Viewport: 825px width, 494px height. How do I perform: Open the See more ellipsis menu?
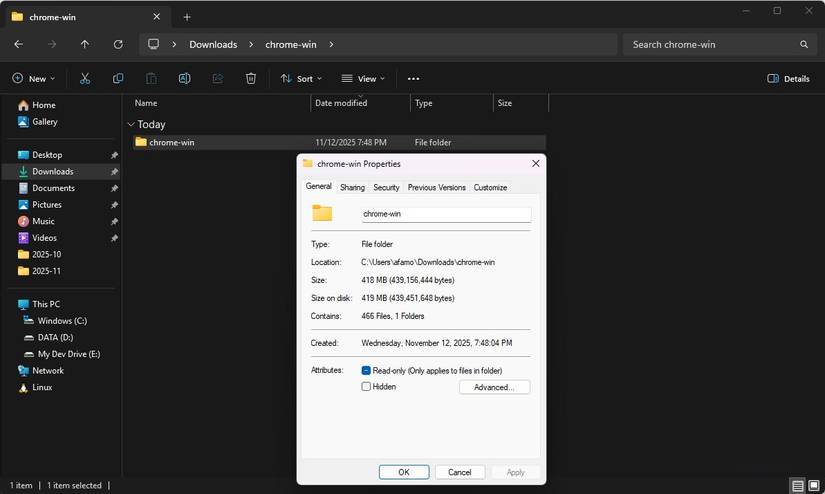point(413,78)
